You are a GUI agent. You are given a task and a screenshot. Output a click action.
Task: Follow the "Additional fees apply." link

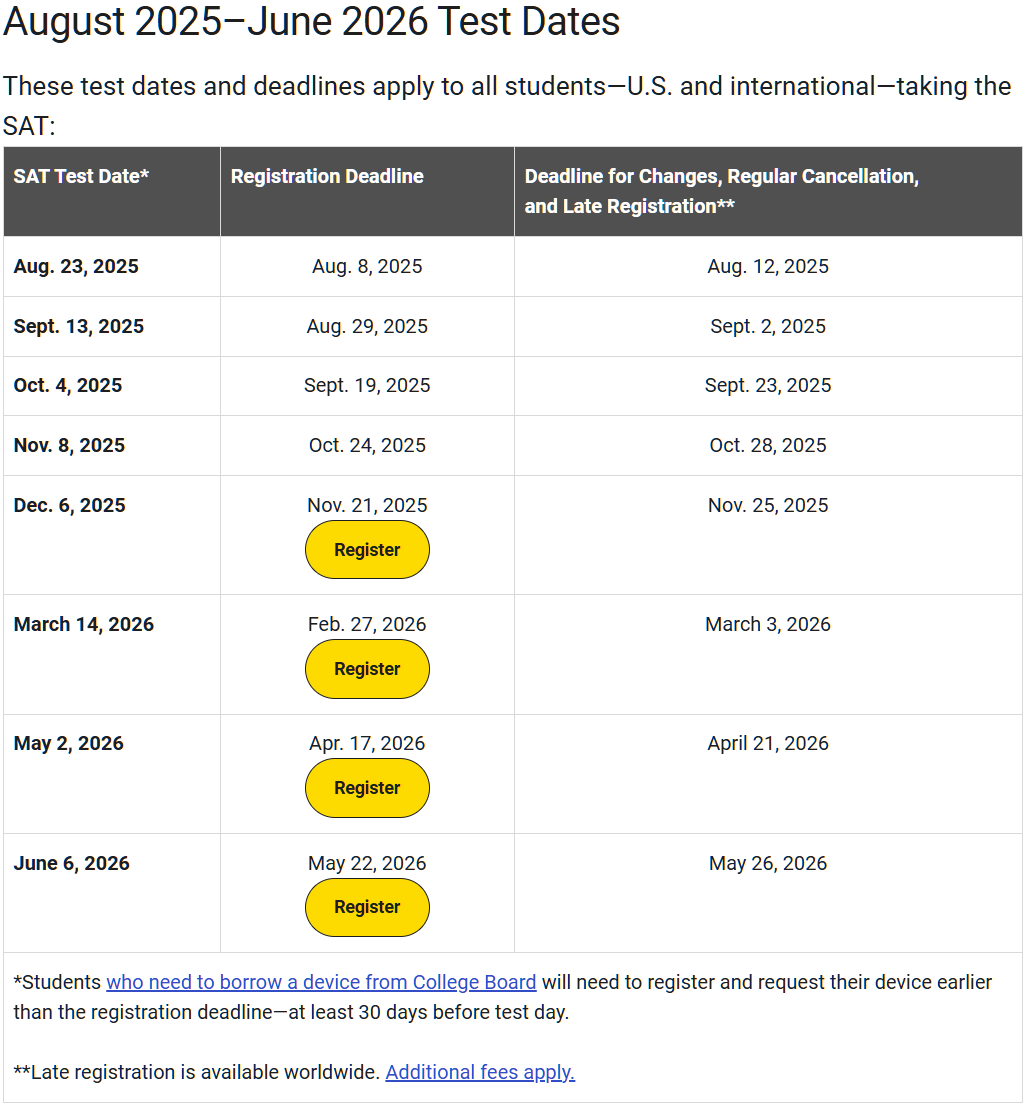tap(480, 1072)
